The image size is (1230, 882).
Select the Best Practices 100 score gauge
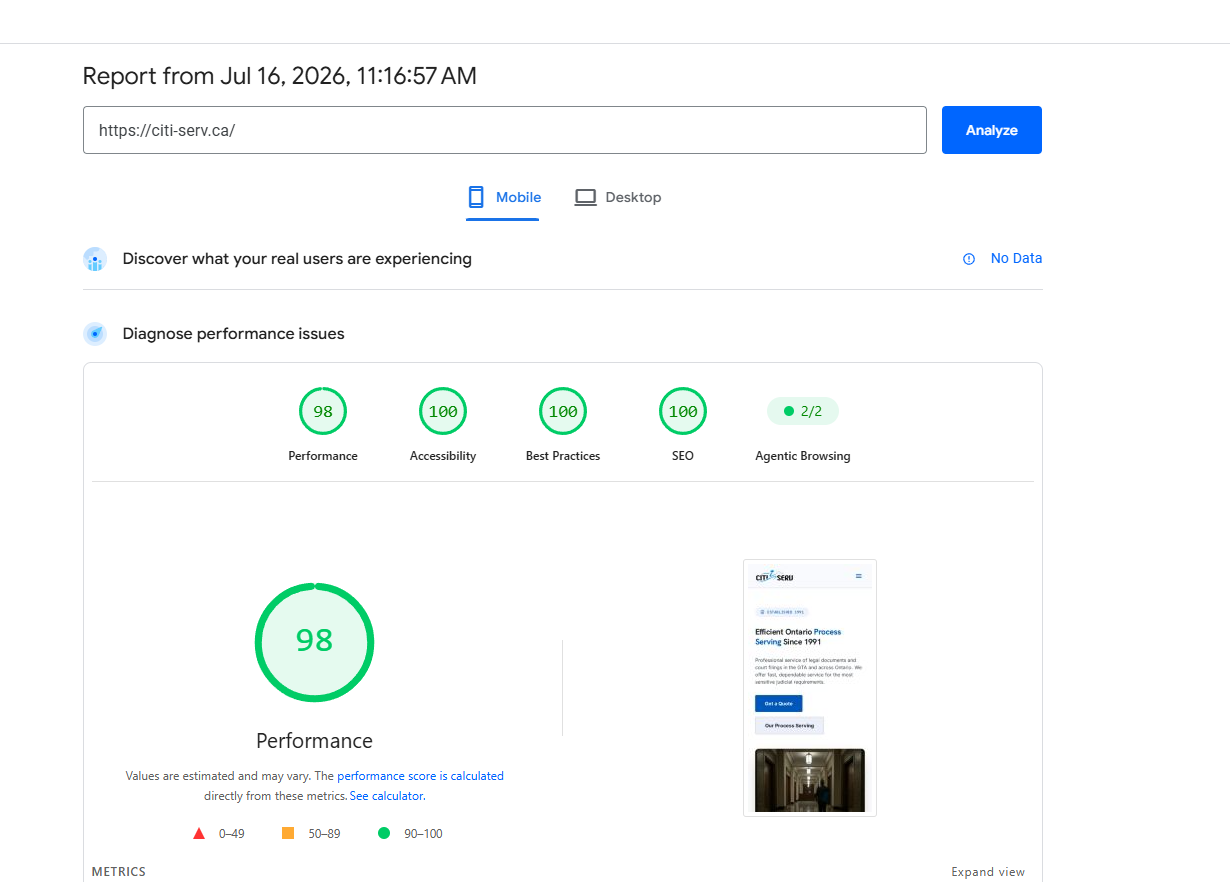563,411
